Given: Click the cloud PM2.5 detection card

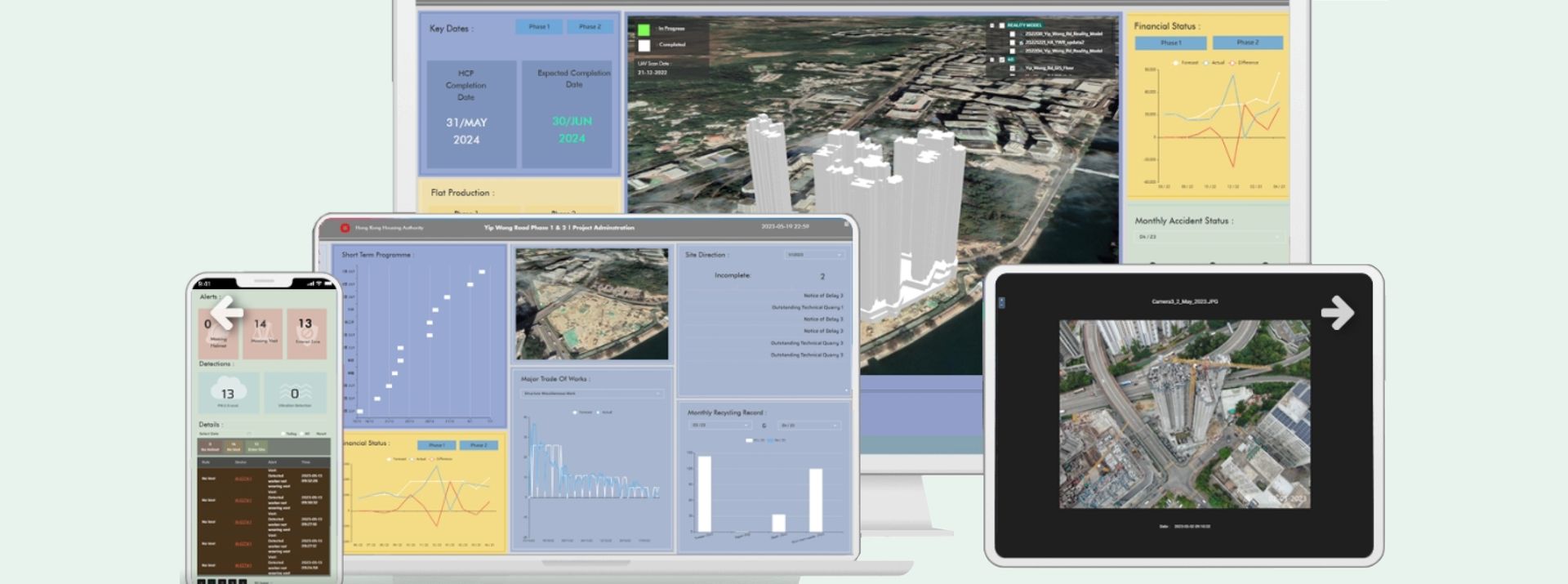Looking at the screenshot, I should click(x=229, y=392).
